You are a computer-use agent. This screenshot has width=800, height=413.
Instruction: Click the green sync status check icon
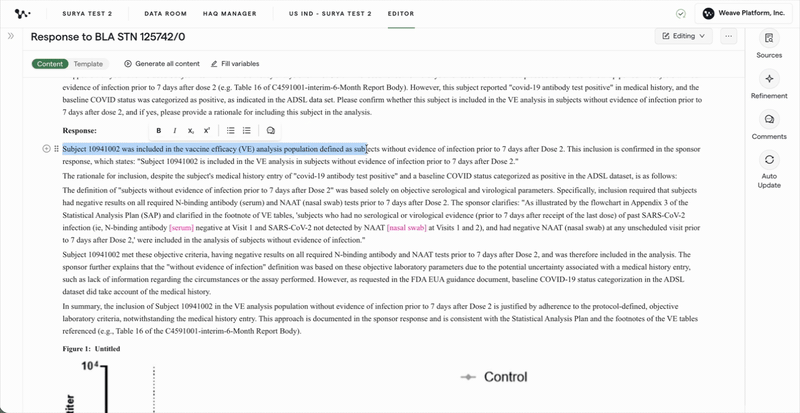coord(681,14)
